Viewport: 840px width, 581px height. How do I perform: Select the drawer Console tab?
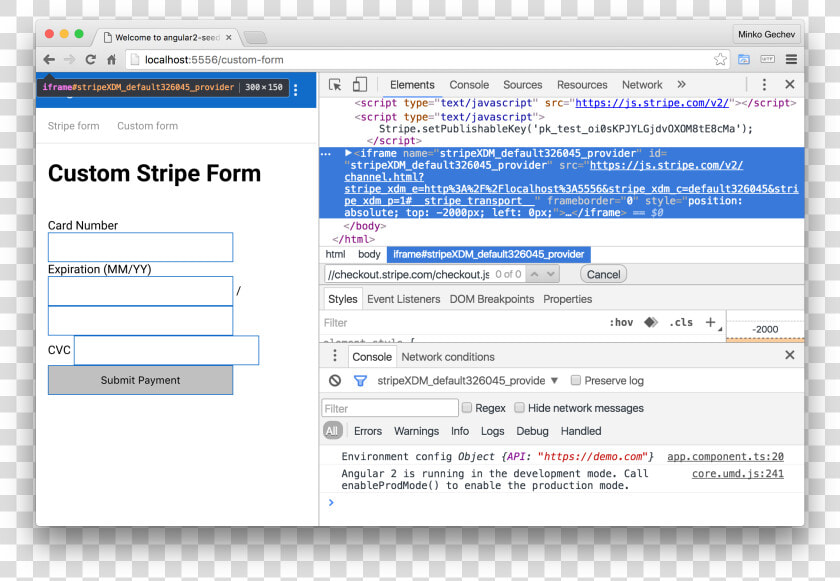pos(372,357)
